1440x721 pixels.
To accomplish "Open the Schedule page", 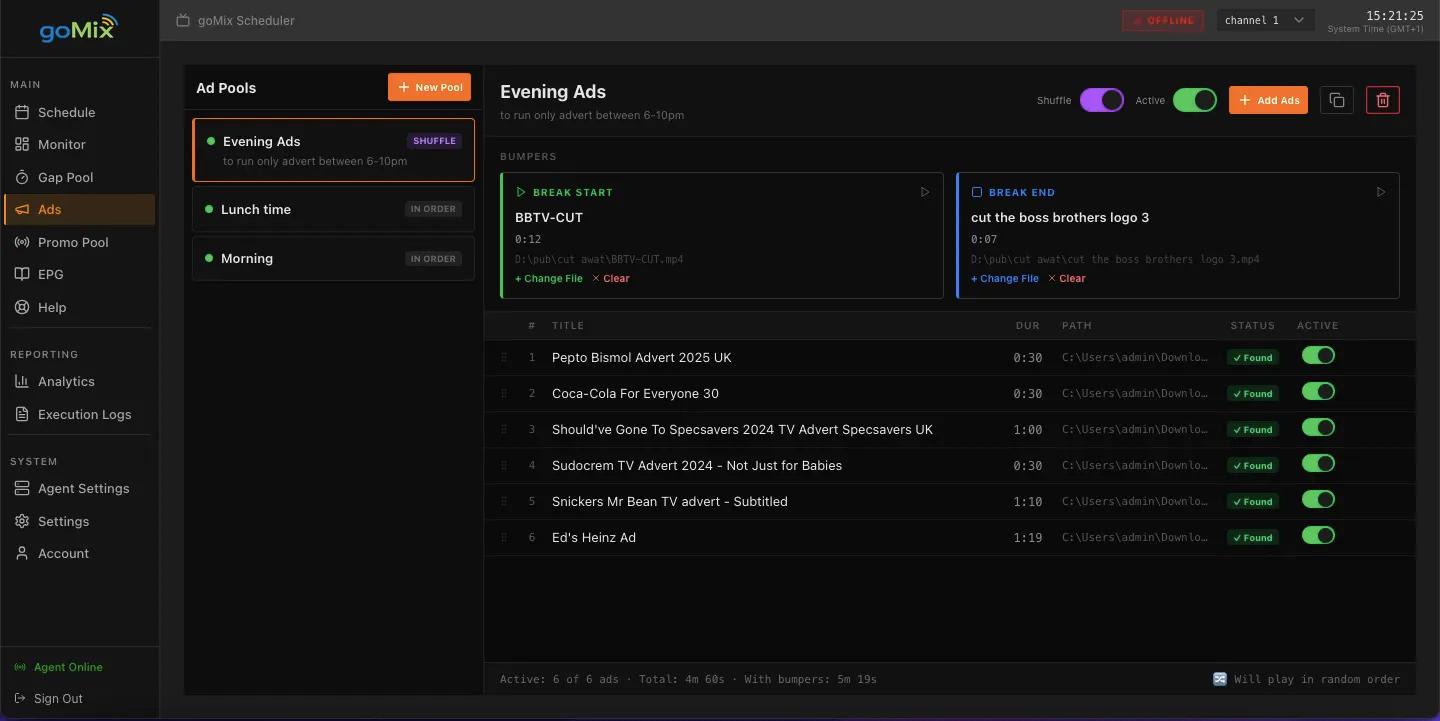I will point(79,113).
